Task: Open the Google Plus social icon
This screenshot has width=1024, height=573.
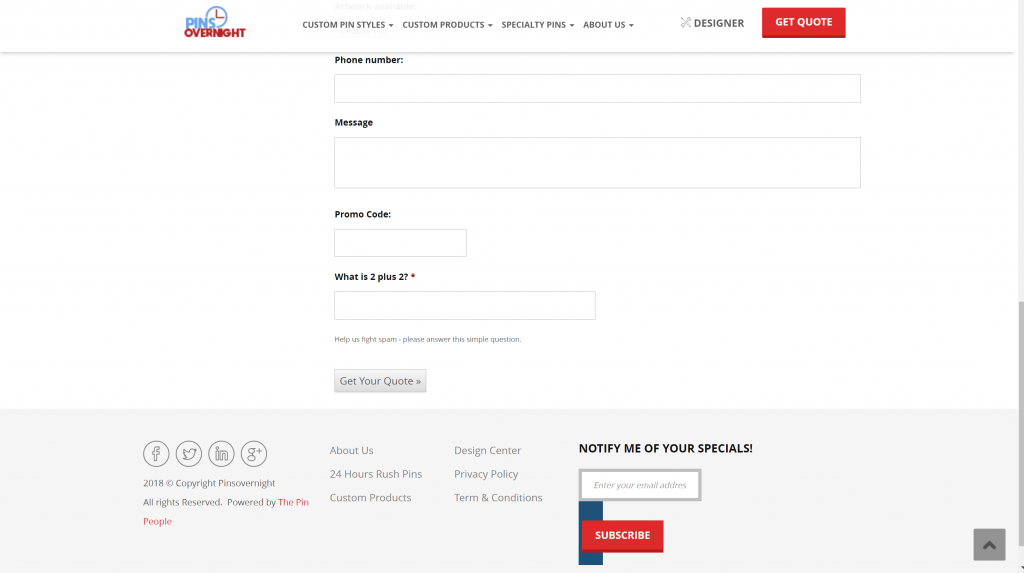Action: tap(254, 454)
